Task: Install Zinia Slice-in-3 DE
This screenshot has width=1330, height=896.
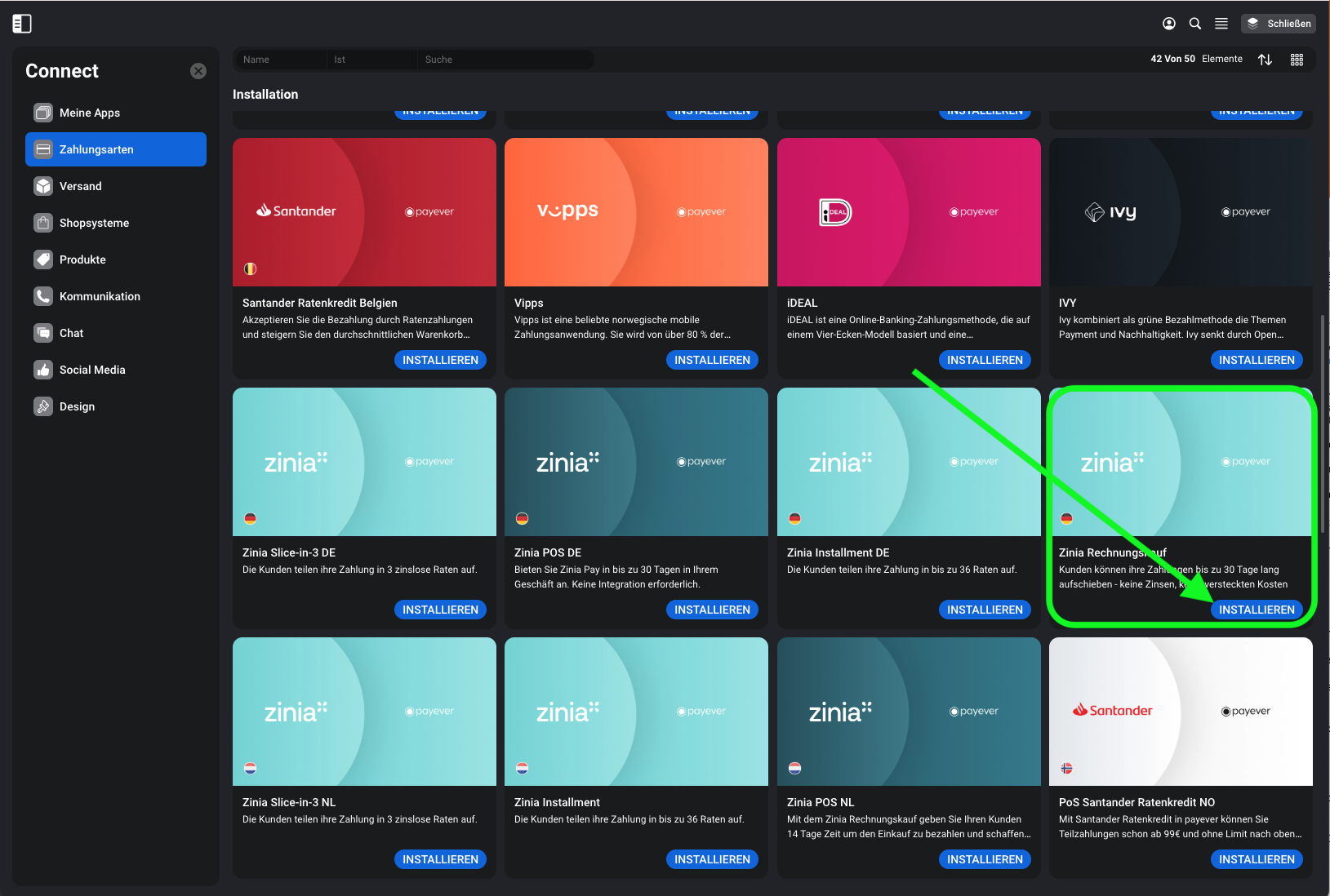Action: click(x=440, y=610)
